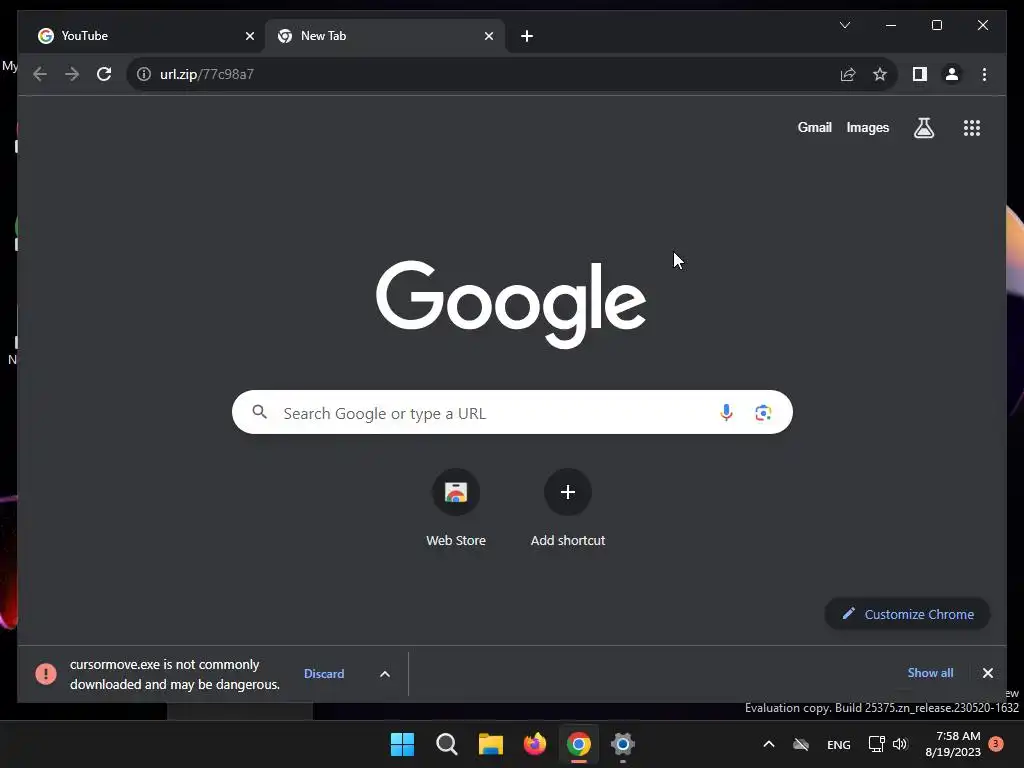This screenshot has width=1024, height=768.
Task: Open the Images link
Action: pyautogui.click(x=867, y=128)
